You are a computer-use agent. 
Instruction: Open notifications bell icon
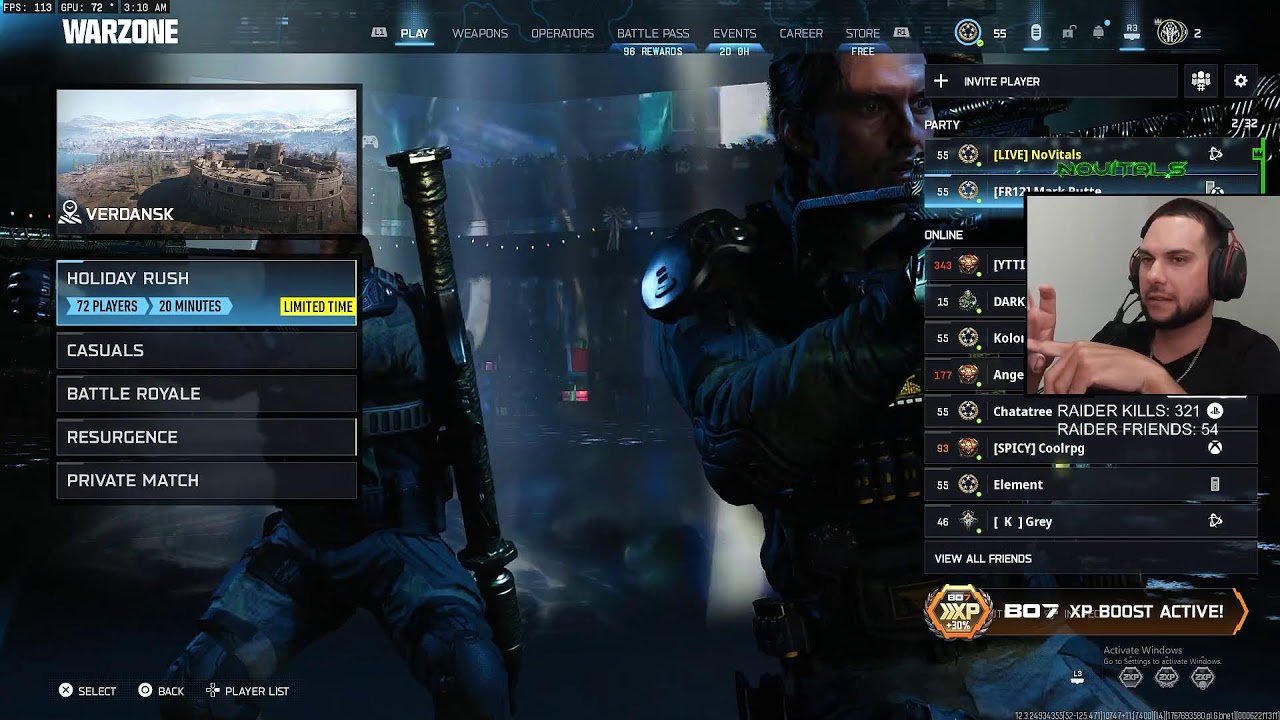1099,33
